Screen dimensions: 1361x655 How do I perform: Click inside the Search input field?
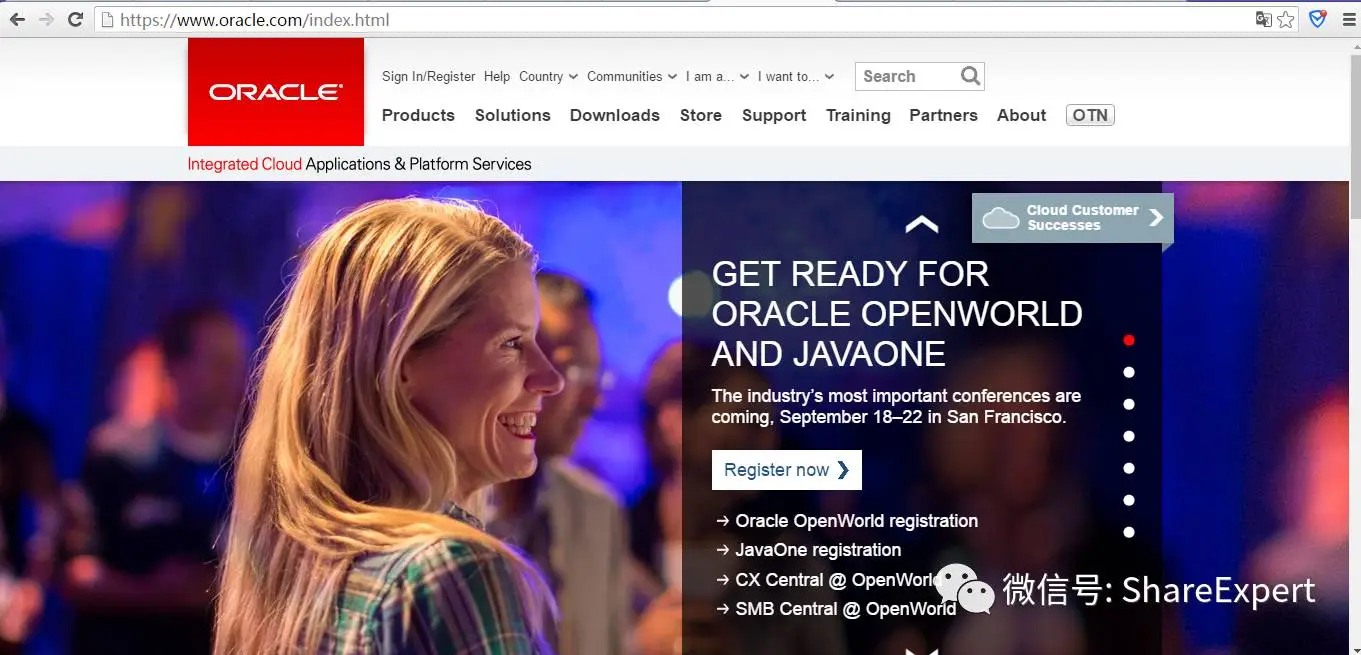pos(908,76)
